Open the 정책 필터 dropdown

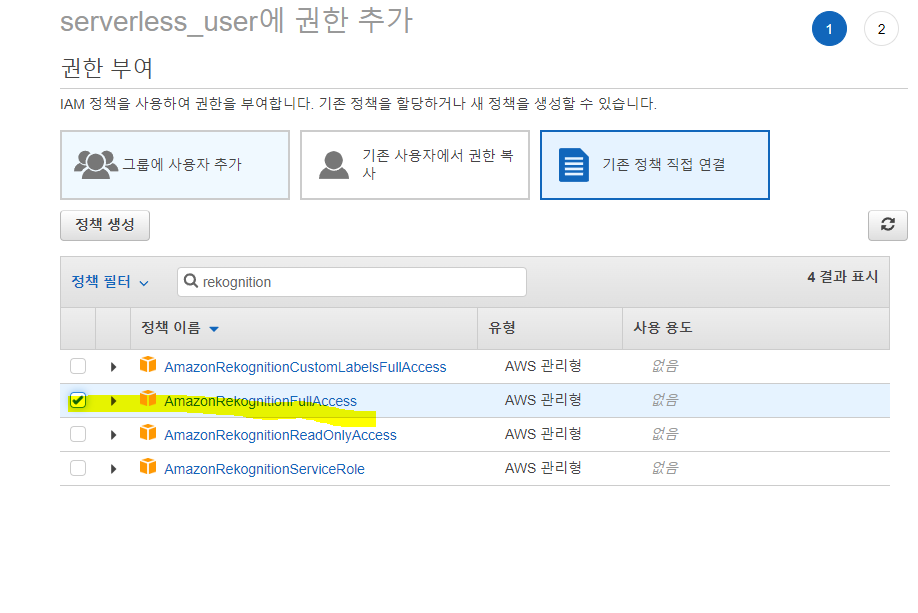pyautogui.click(x=110, y=282)
